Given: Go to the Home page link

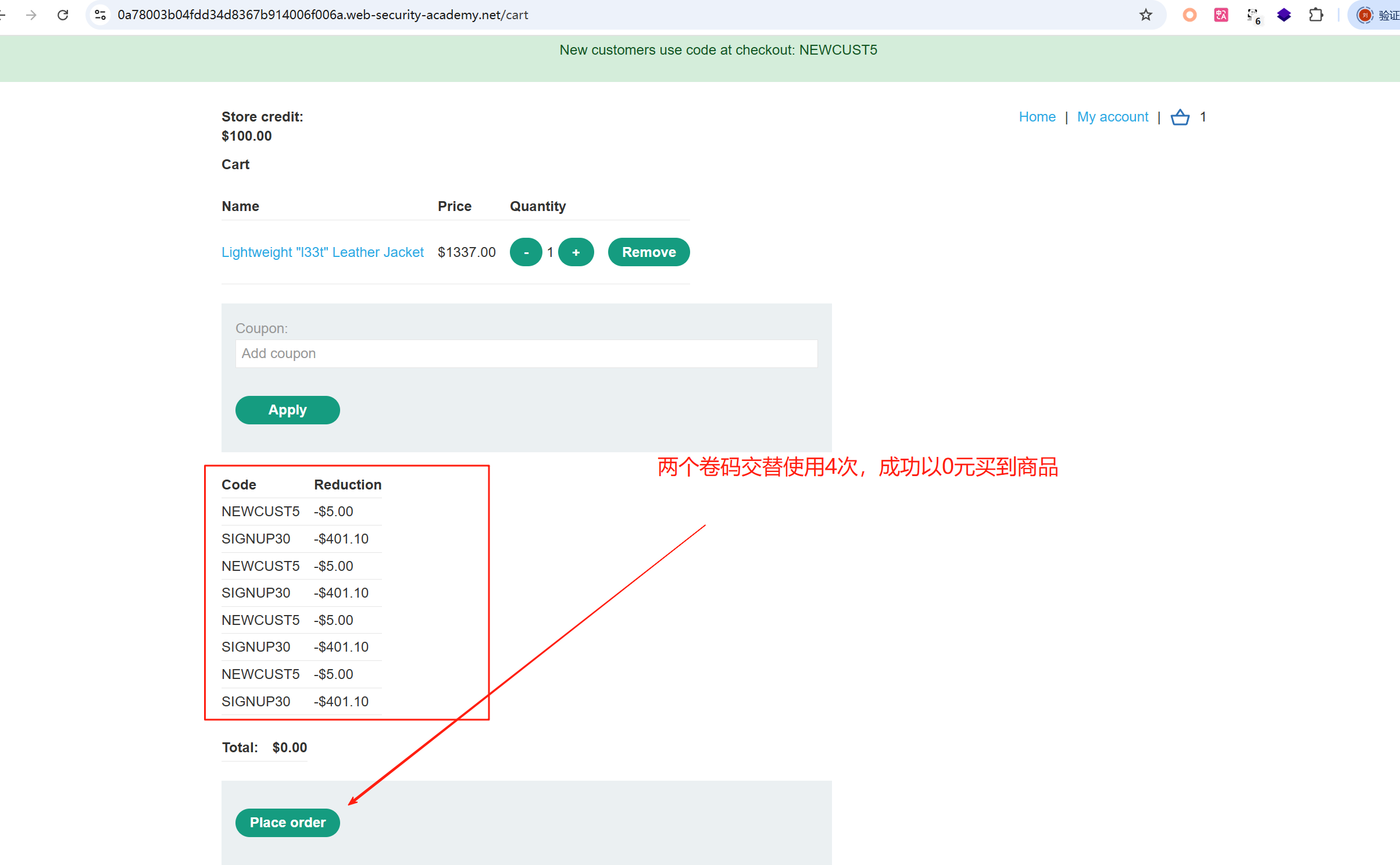Looking at the screenshot, I should coord(1037,117).
